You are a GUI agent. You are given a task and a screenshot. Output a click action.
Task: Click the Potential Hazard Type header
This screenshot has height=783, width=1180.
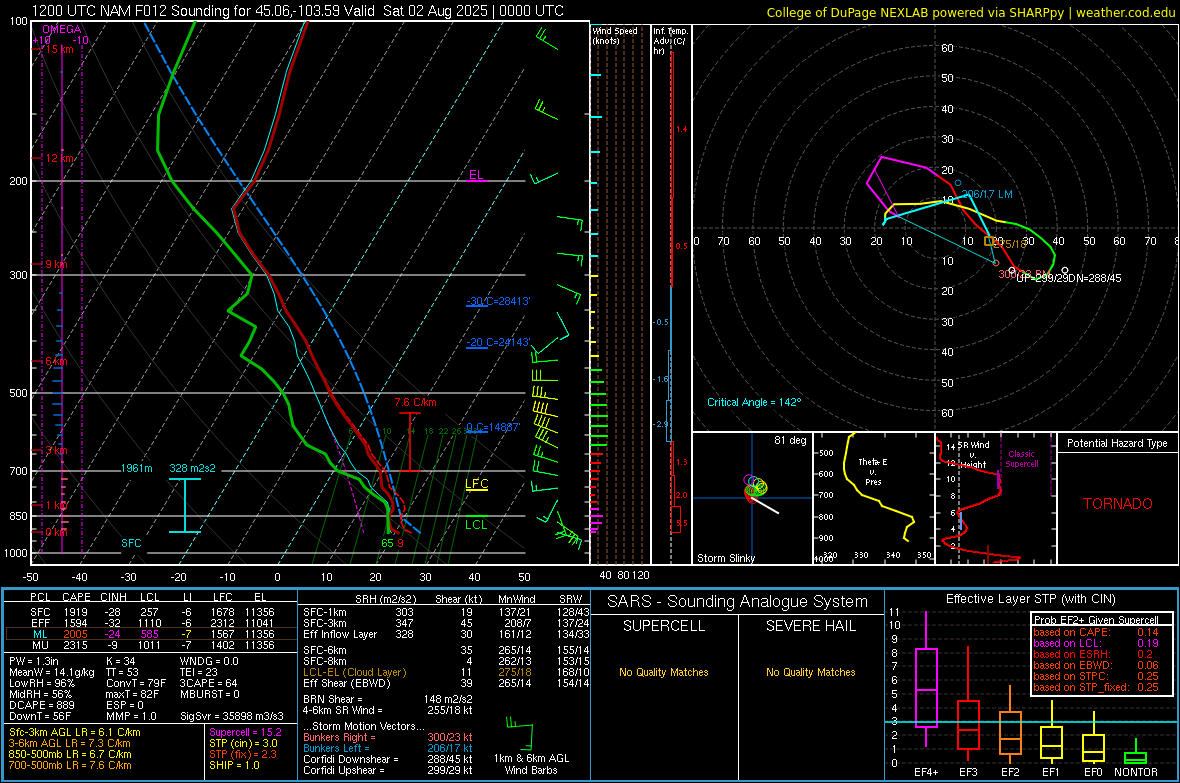[x=1117, y=443]
